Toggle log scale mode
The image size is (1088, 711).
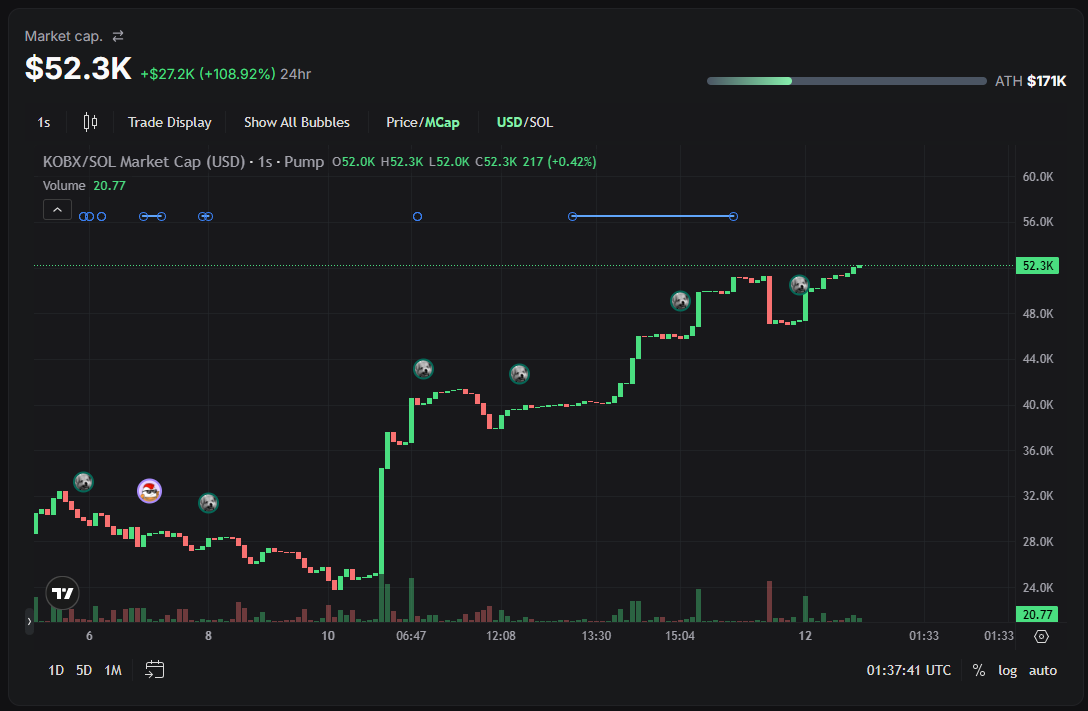pyautogui.click(x=1008, y=670)
